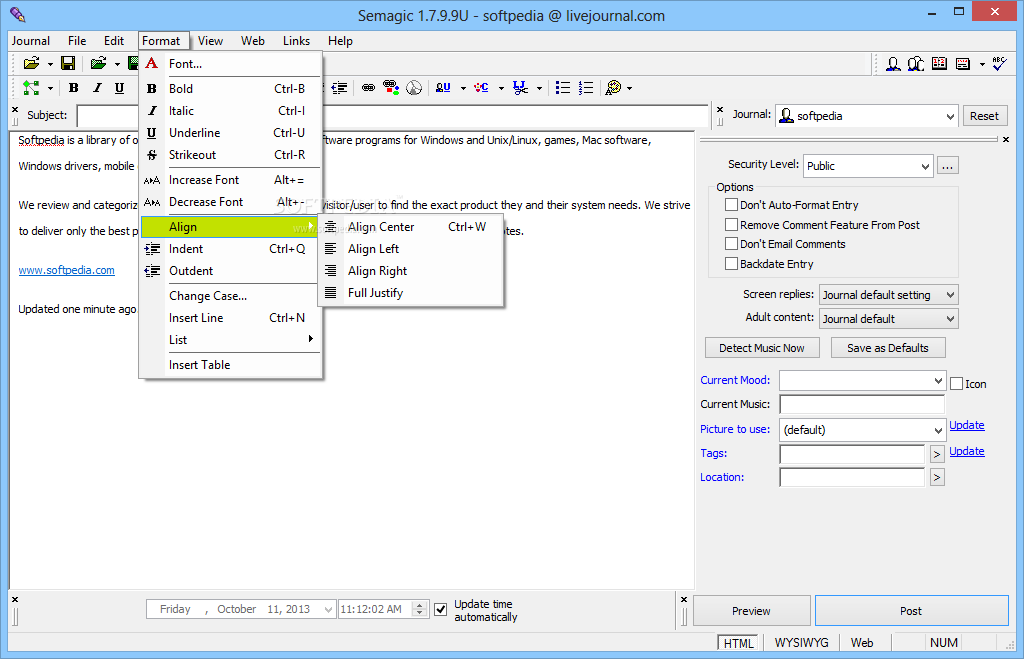Click the smiley palette toolbar icon

[x=613, y=88]
